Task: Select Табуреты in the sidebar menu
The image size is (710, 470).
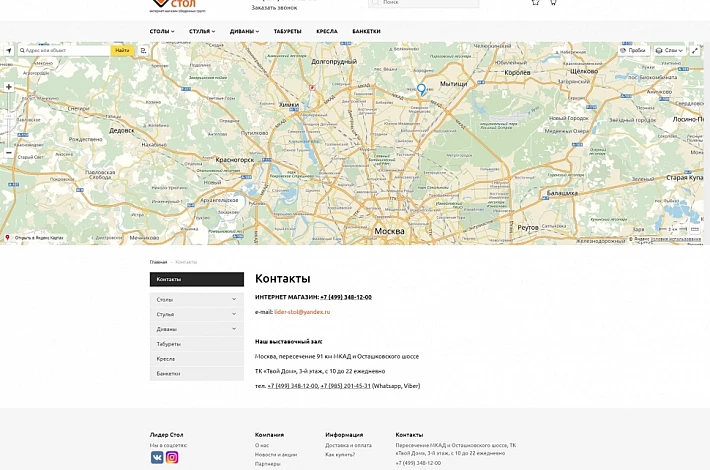Action: coord(197,344)
